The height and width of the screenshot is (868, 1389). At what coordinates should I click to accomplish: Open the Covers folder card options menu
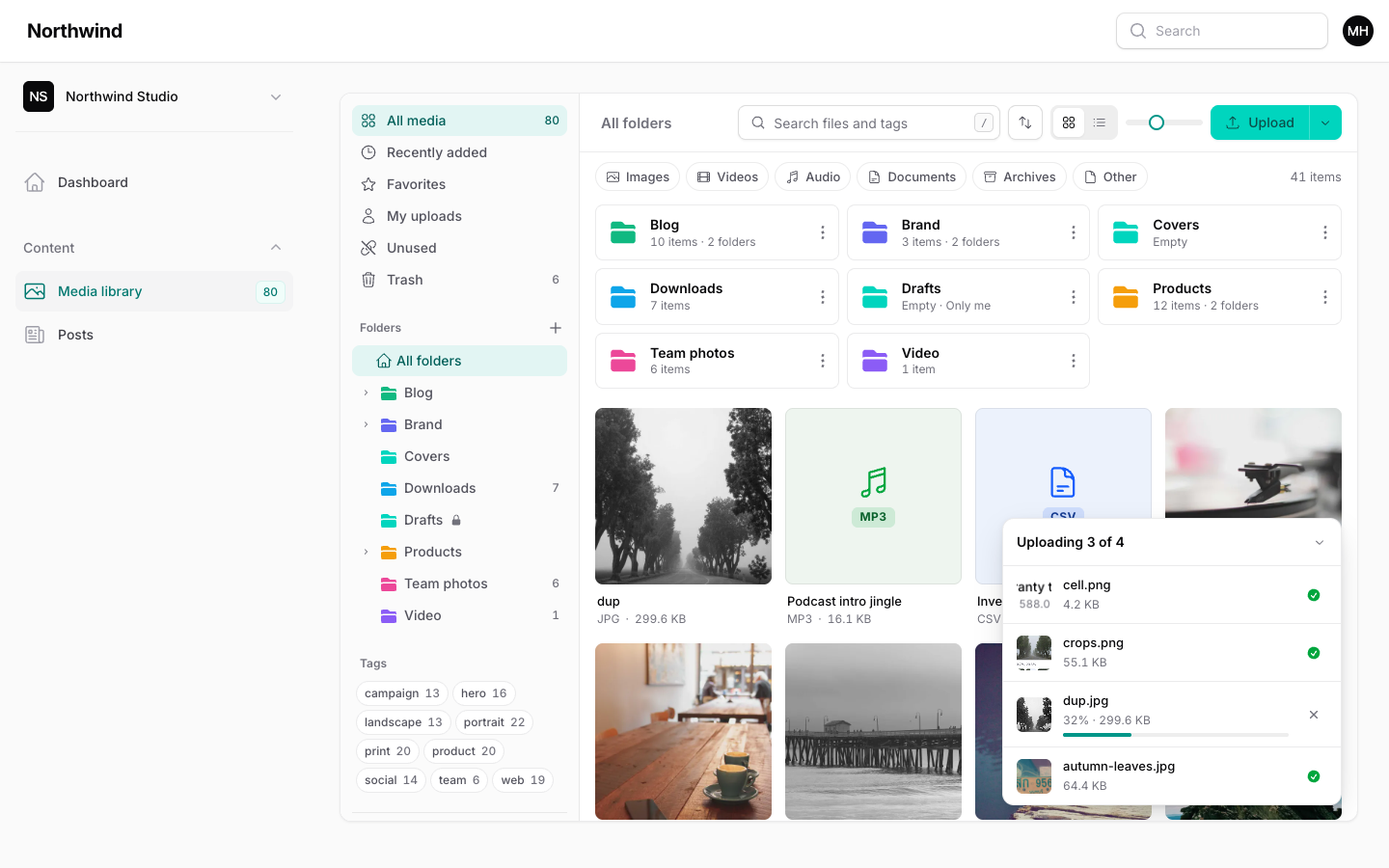click(1324, 232)
